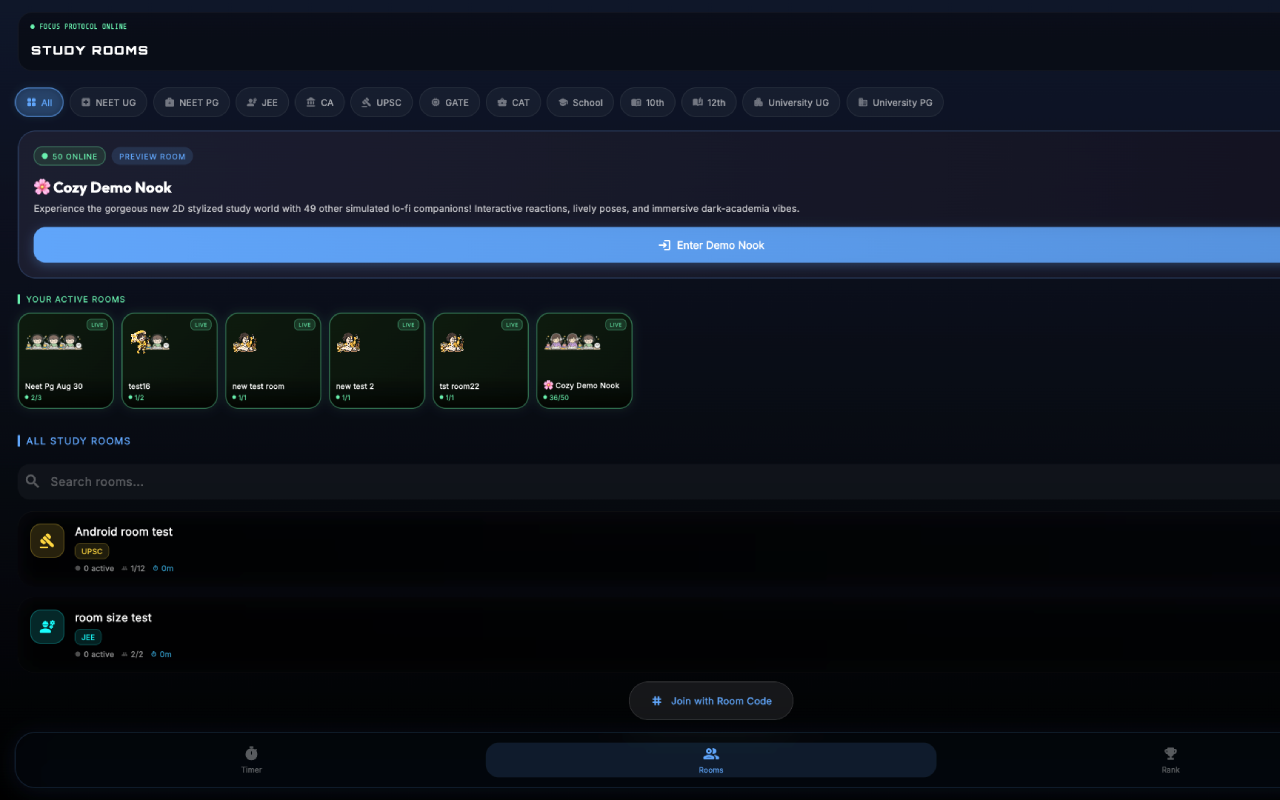The width and height of the screenshot is (1280, 800).
Task: Click Enter Demo Nook button
Action: (x=711, y=245)
